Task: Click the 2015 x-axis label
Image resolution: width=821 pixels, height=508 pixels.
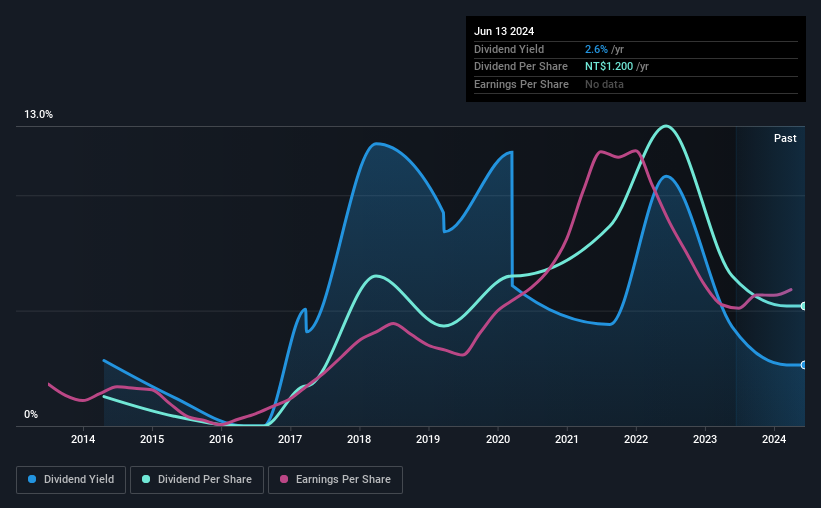Action: tap(152, 439)
